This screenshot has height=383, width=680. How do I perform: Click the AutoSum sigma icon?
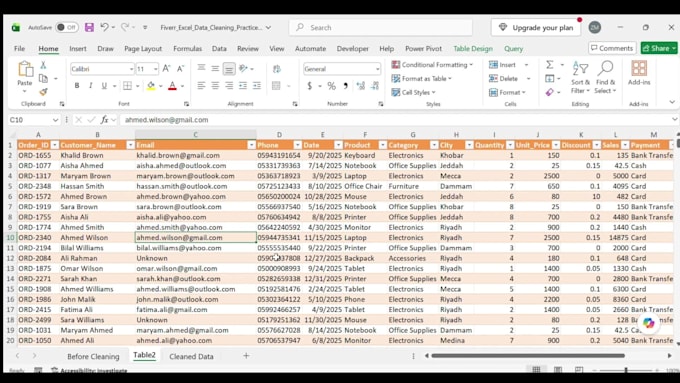point(549,65)
